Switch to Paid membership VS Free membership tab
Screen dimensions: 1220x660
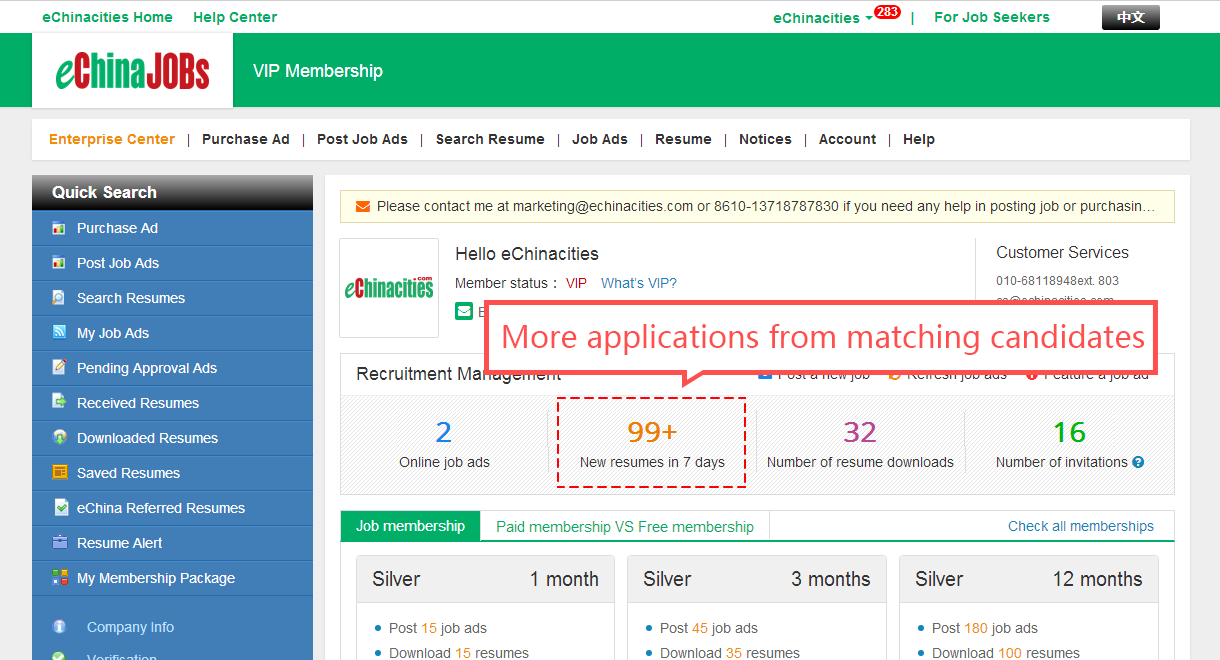pyautogui.click(x=625, y=527)
